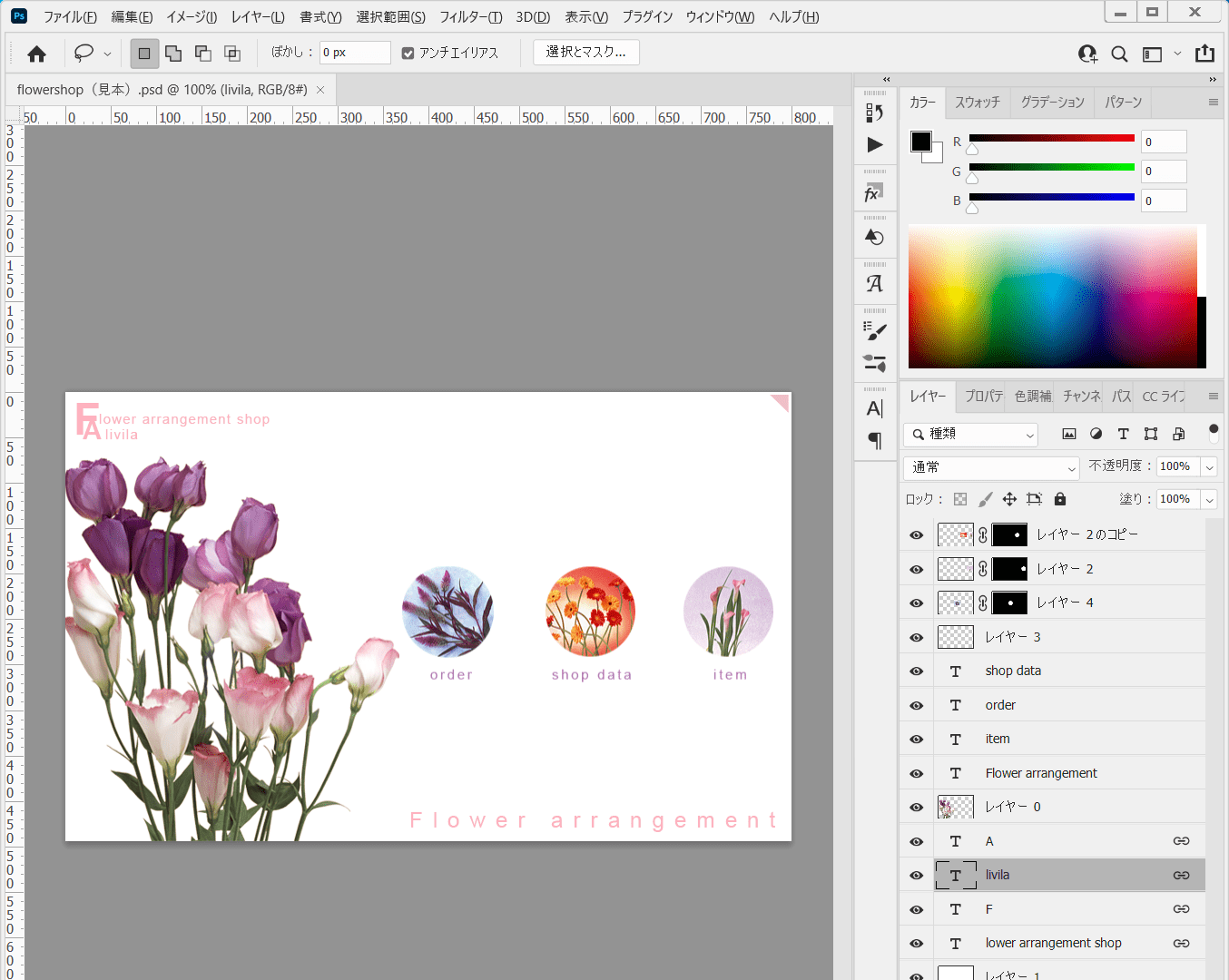Toggle the anti-alias checkbox

point(408,54)
